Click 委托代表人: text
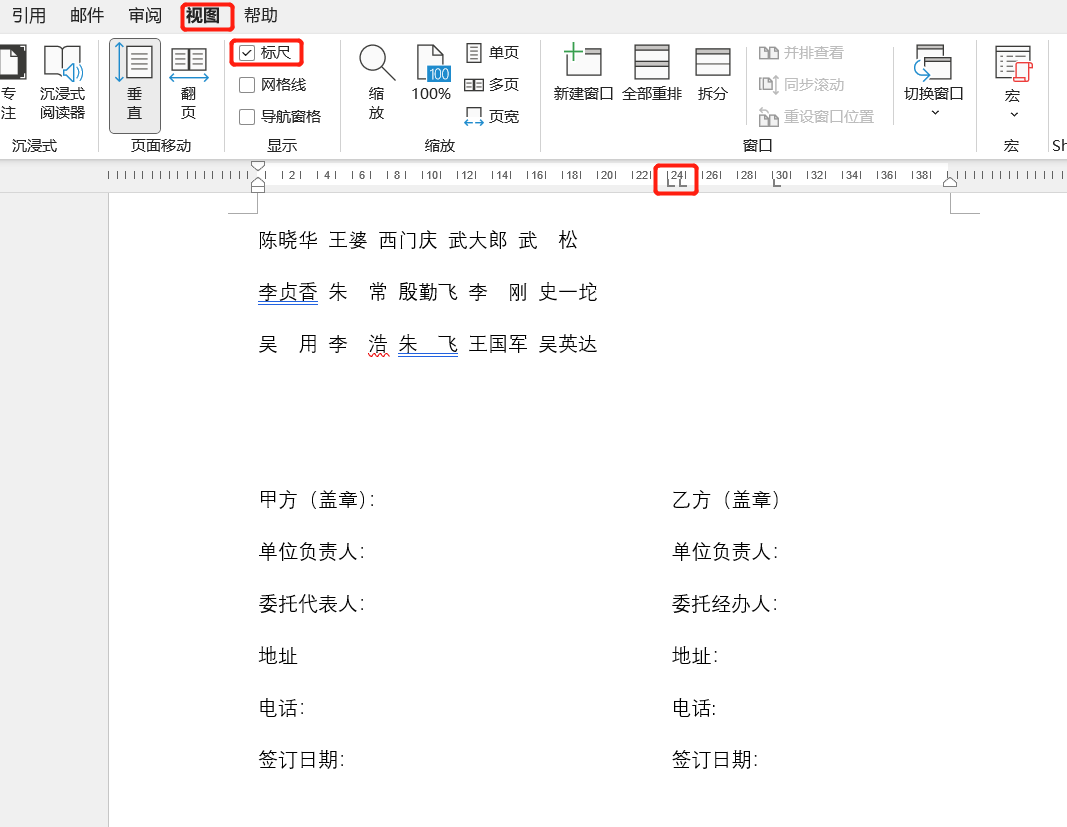The height and width of the screenshot is (827, 1067). [x=312, y=604]
